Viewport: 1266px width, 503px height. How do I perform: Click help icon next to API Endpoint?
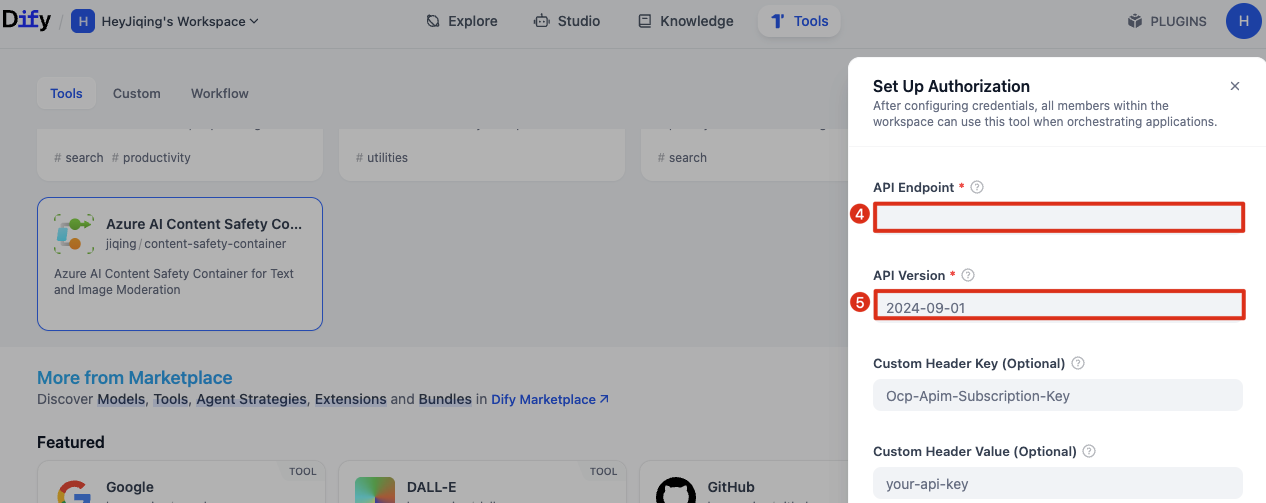pyautogui.click(x=978, y=187)
